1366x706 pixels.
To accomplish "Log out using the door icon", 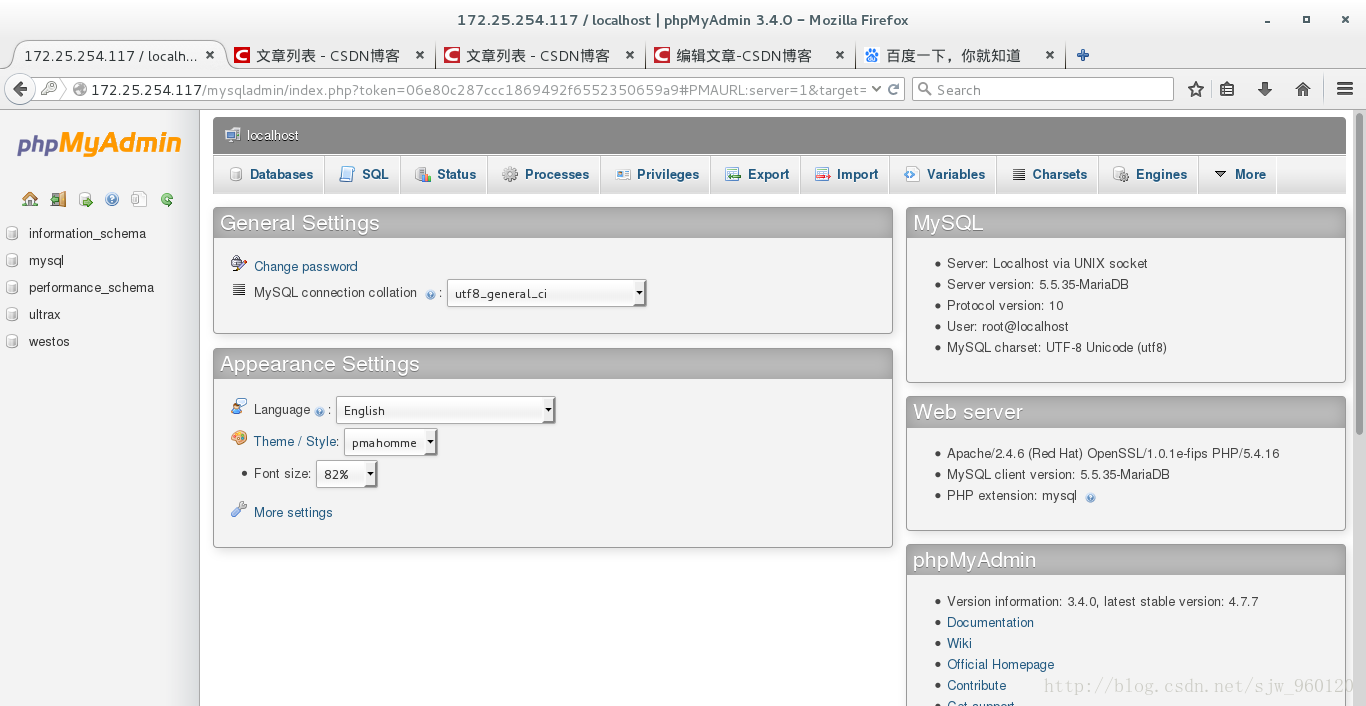I will 58,199.
